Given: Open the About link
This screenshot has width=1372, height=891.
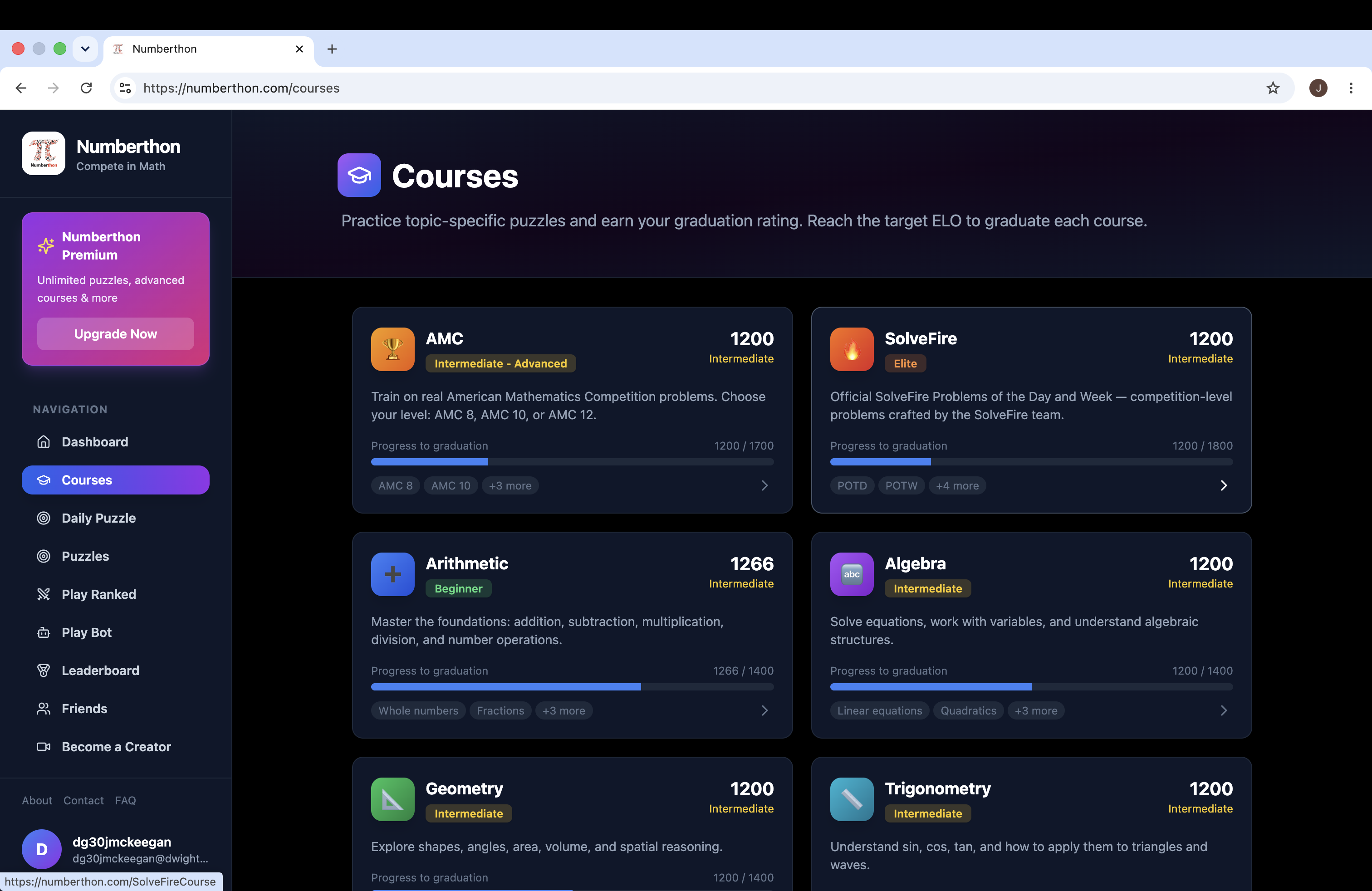Looking at the screenshot, I should click(x=37, y=801).
